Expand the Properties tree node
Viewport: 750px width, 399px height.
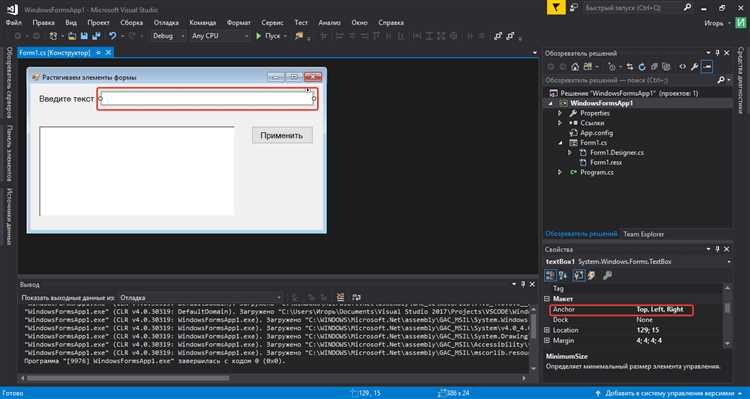(x=560, y=113)
